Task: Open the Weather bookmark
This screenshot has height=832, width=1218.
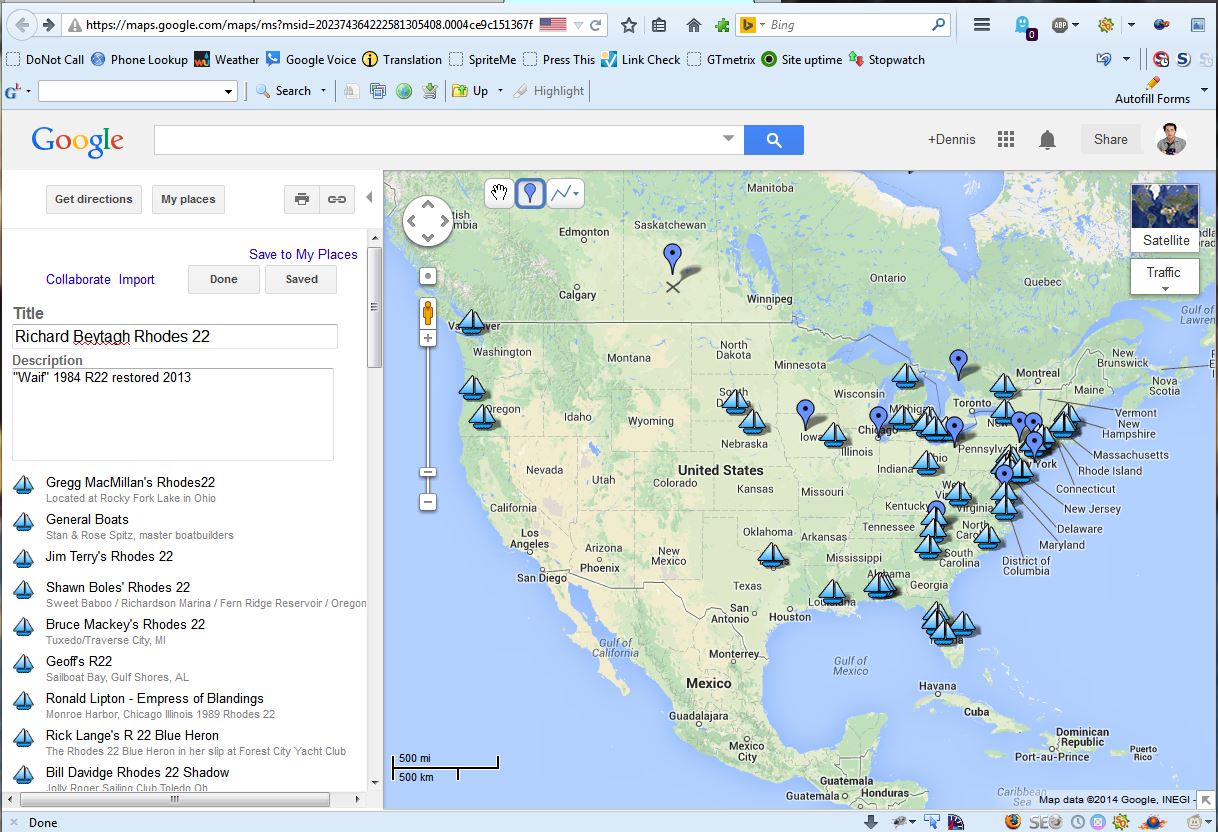Action: 227,60
